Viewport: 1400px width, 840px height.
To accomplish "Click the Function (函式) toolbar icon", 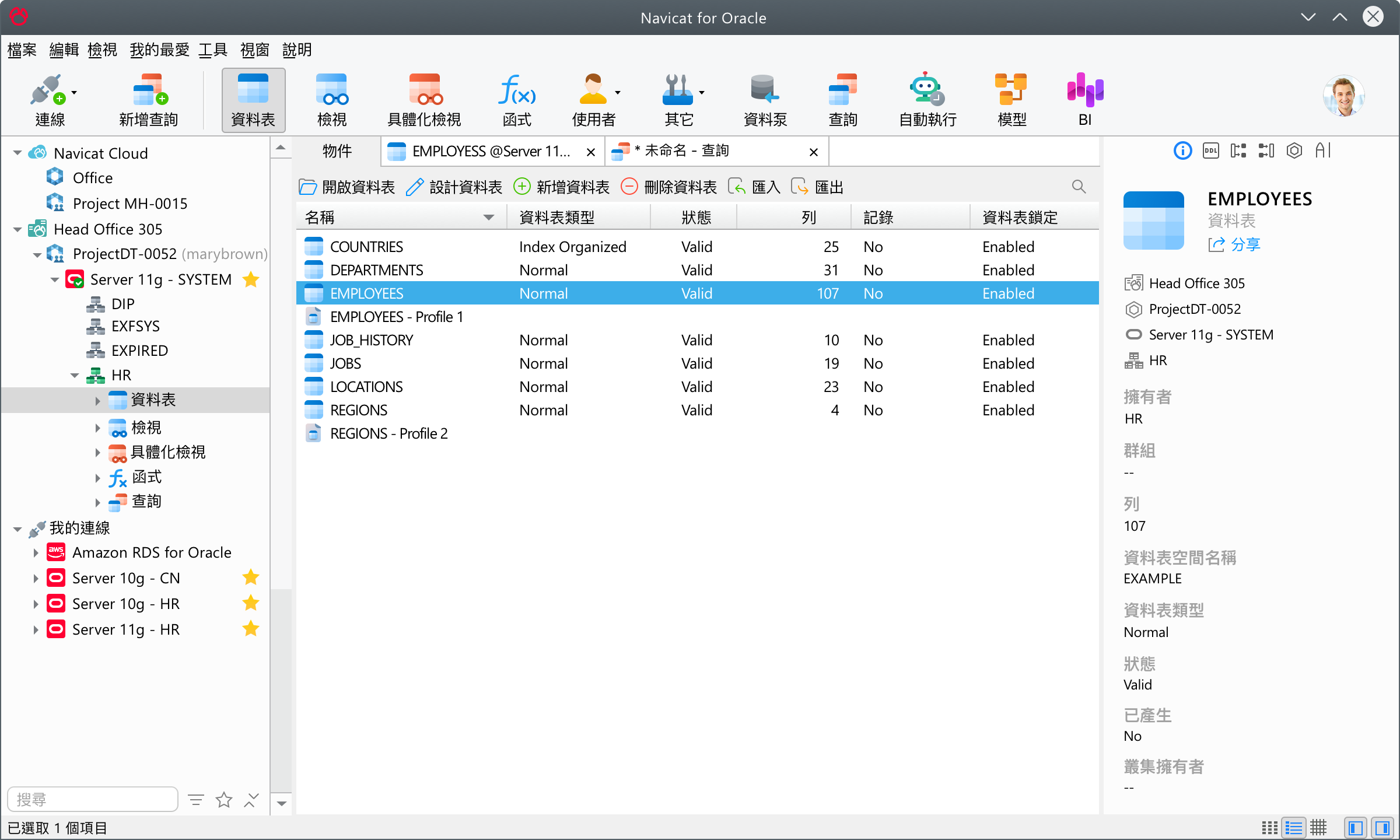I will point(517,100).
